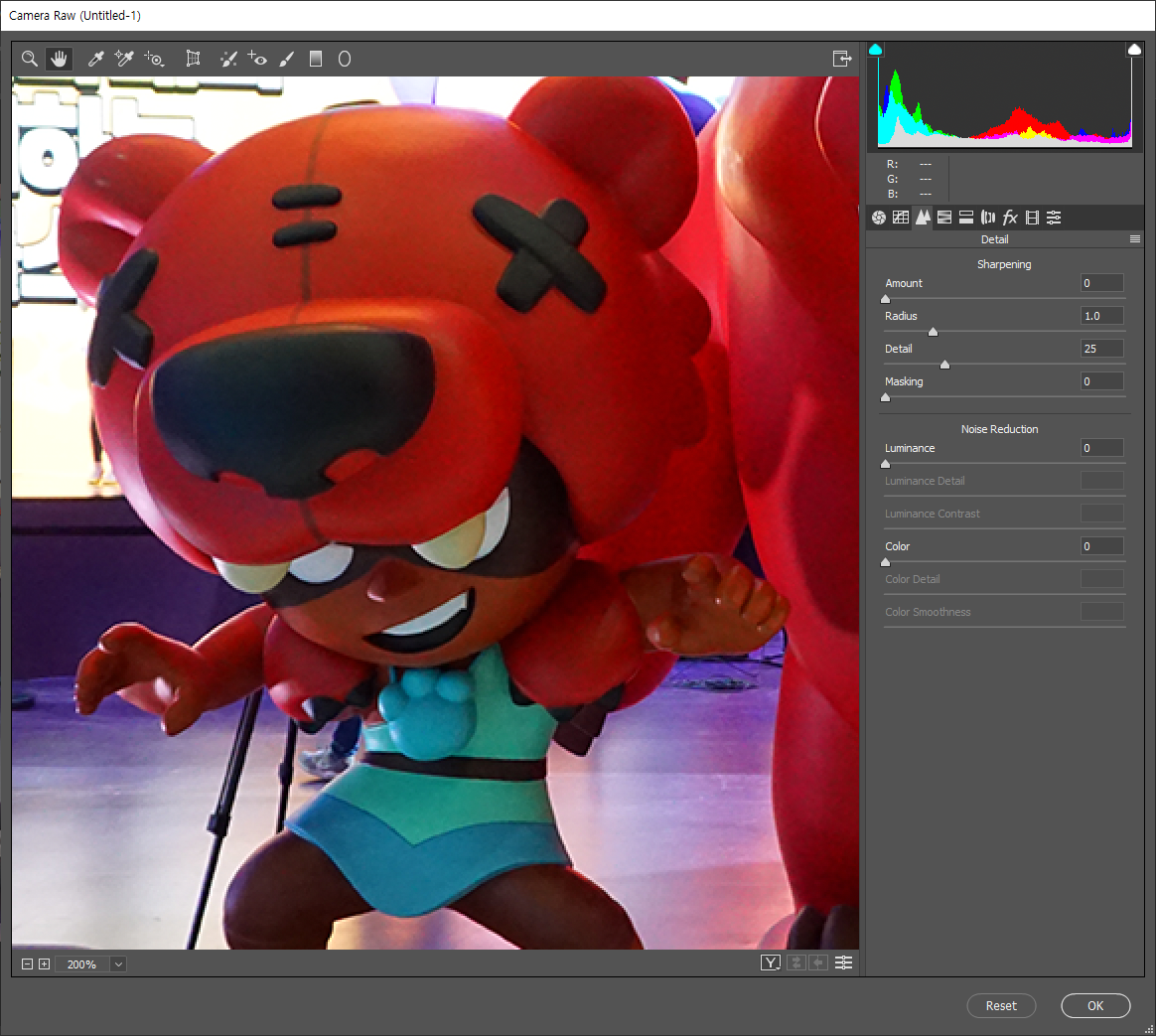Click the Luminance value field
The width and height of the screenshot is (1156, 1036).
tap(1102, 448)
